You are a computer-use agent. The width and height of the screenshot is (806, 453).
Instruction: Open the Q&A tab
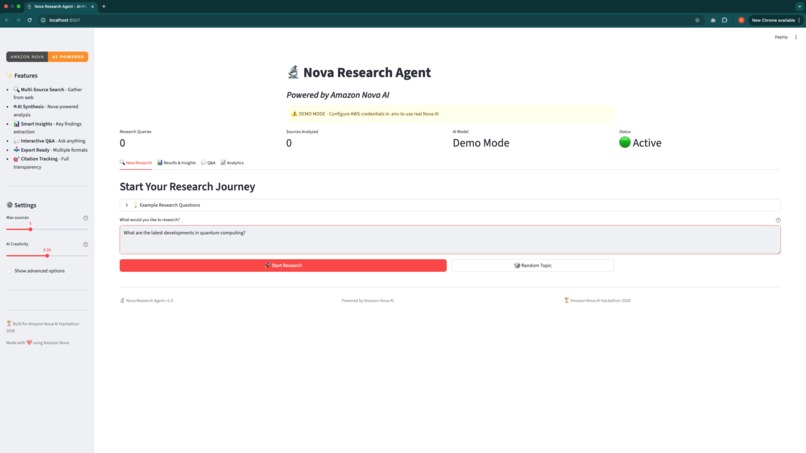(x=208, y=162)
